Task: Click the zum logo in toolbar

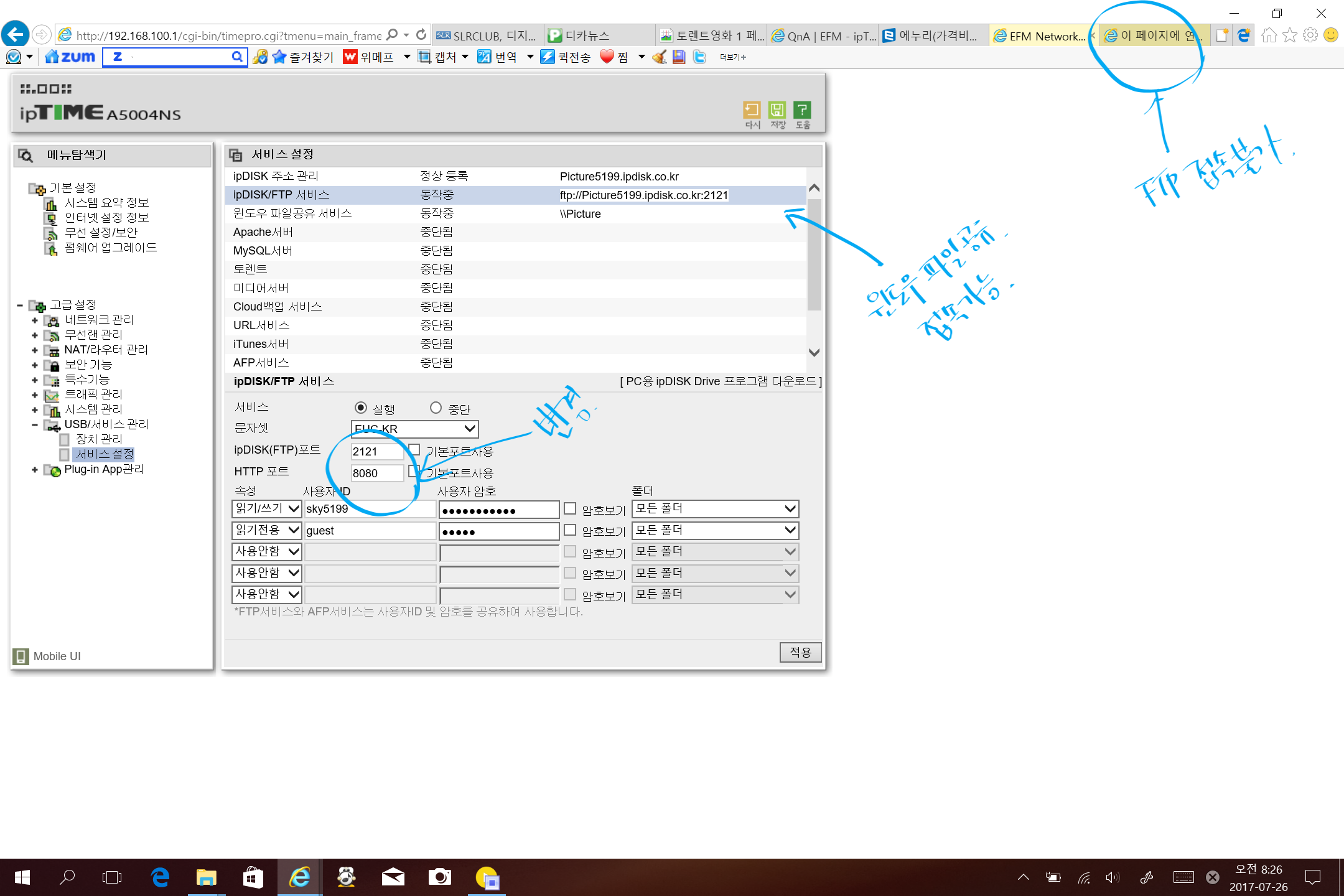Action: point(70,57)
